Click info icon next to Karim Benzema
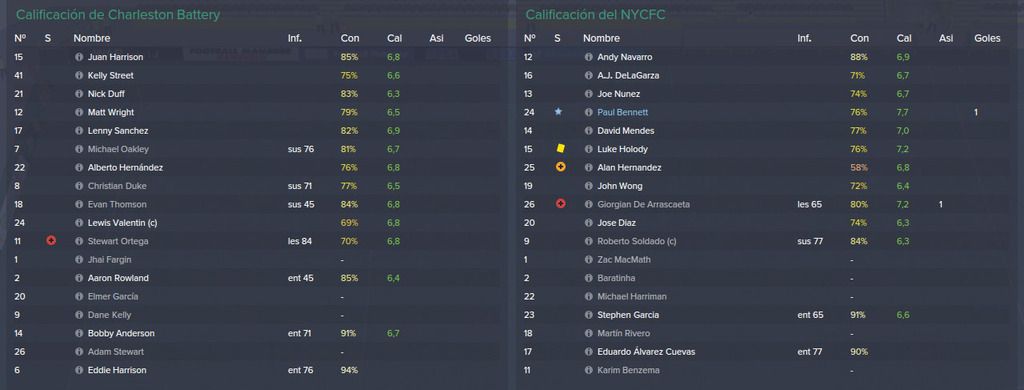The width and height of the screenshot is (1024, 390). click(588, 370)
